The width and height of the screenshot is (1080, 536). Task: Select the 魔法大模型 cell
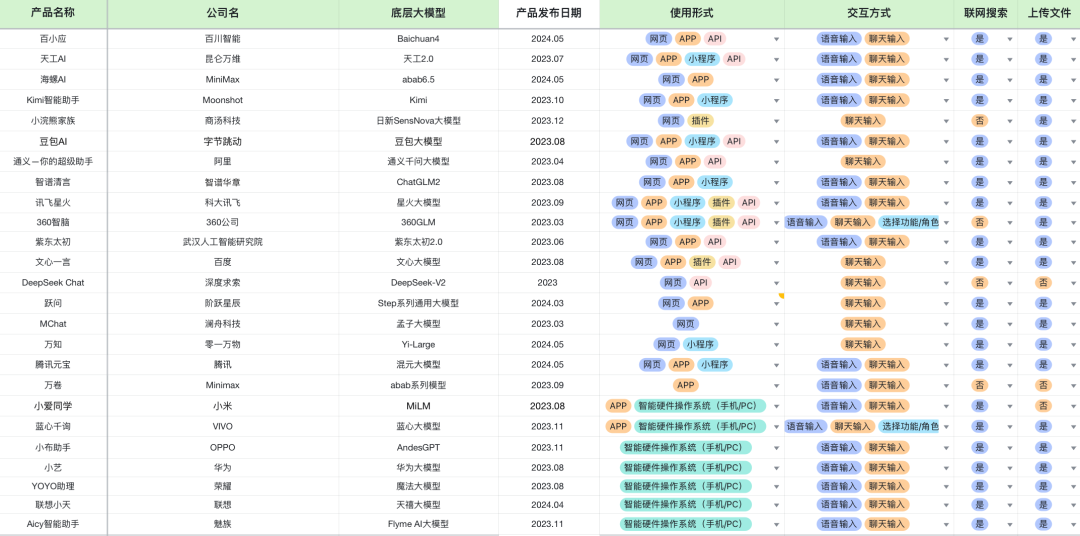[x=418, y=486]
